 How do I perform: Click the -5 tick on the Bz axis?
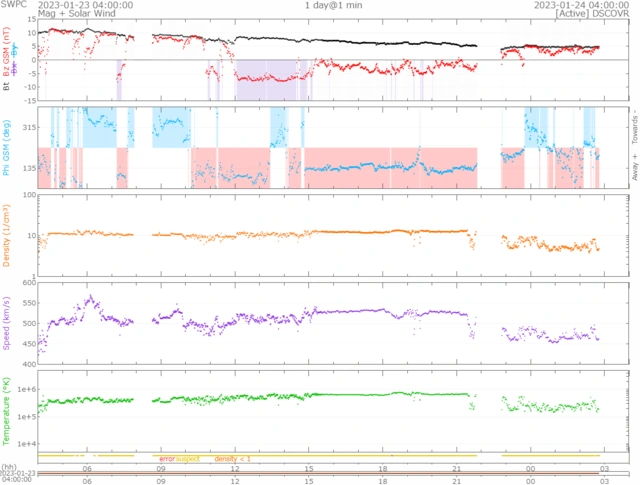click(x=33, y=73)
